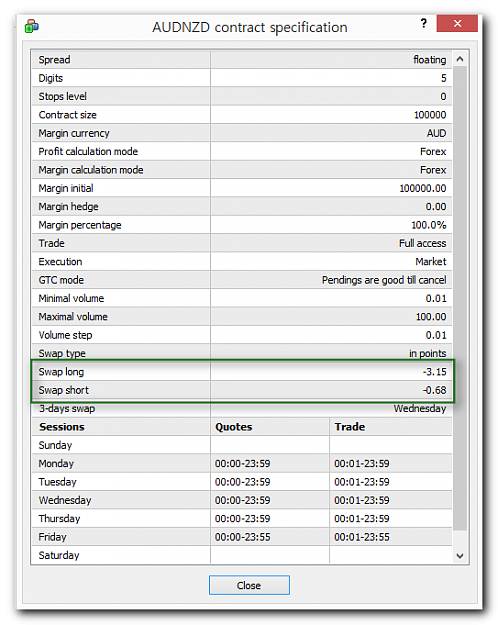Image resolution: width=498 pixels, height=625 pixels.
Task: Click Friday's trade time 00:01-23:55
Action: click(362, 537)
